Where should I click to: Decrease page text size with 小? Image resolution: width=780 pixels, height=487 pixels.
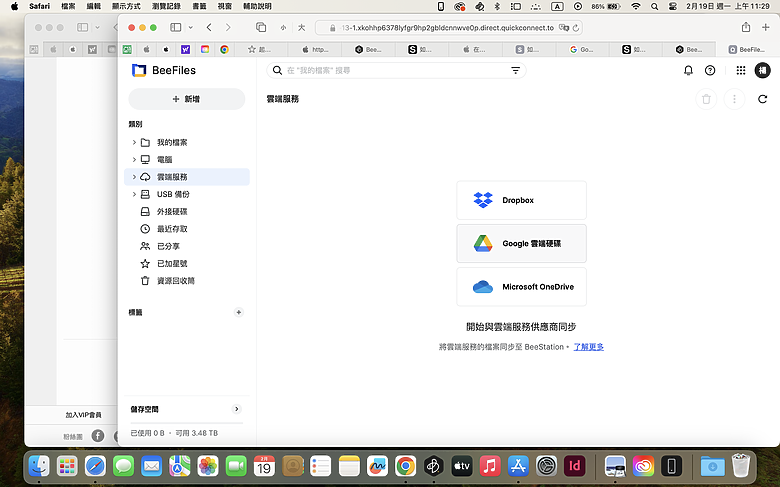[283, 28]
